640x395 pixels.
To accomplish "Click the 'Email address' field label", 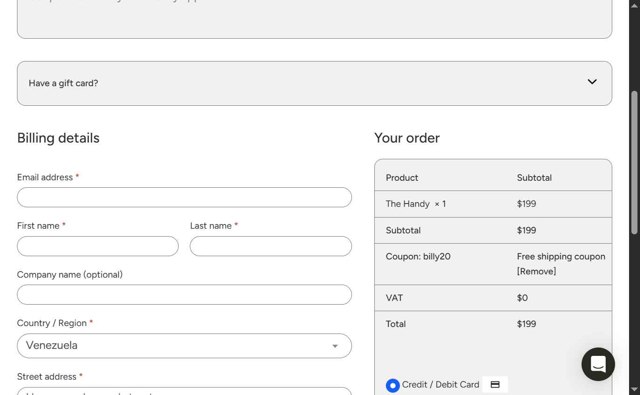I will pyautogui.click(x=45, y=177).
